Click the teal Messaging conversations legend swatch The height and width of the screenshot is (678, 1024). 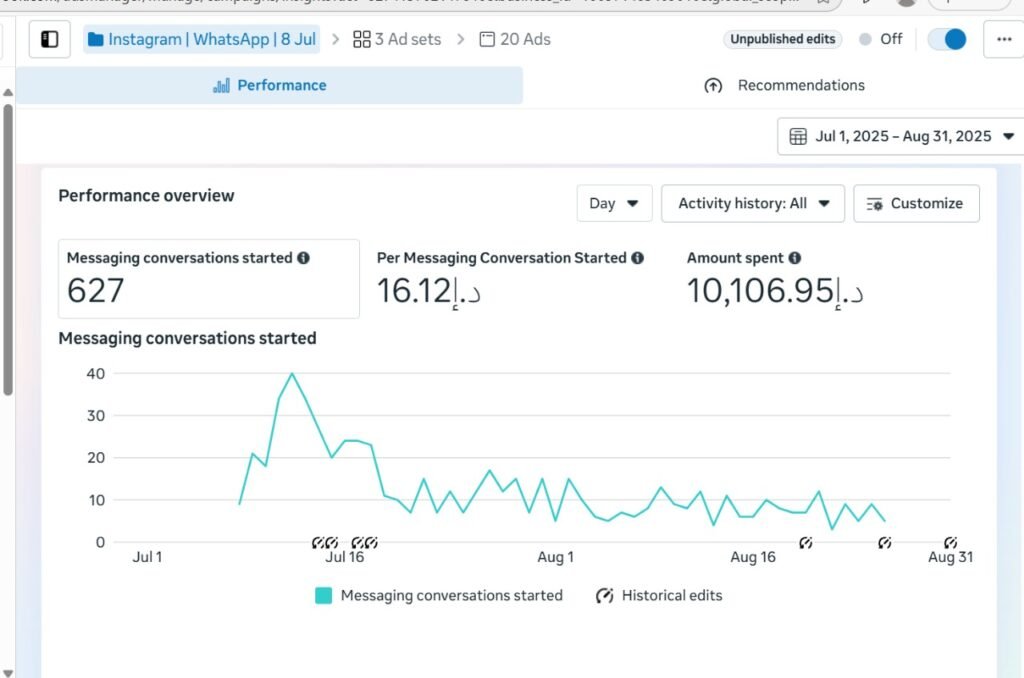click(x=323, y=596)
